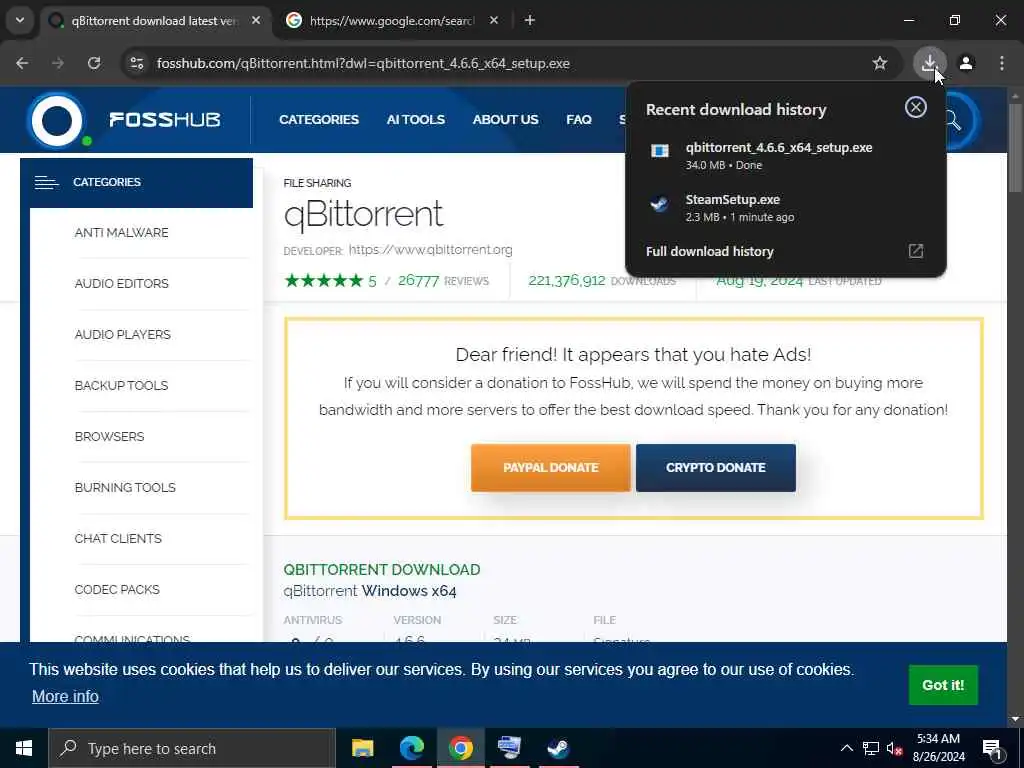Select CODEC PACKS category
The width and height of the screenshot is (1024, 768).
(117, 589)
